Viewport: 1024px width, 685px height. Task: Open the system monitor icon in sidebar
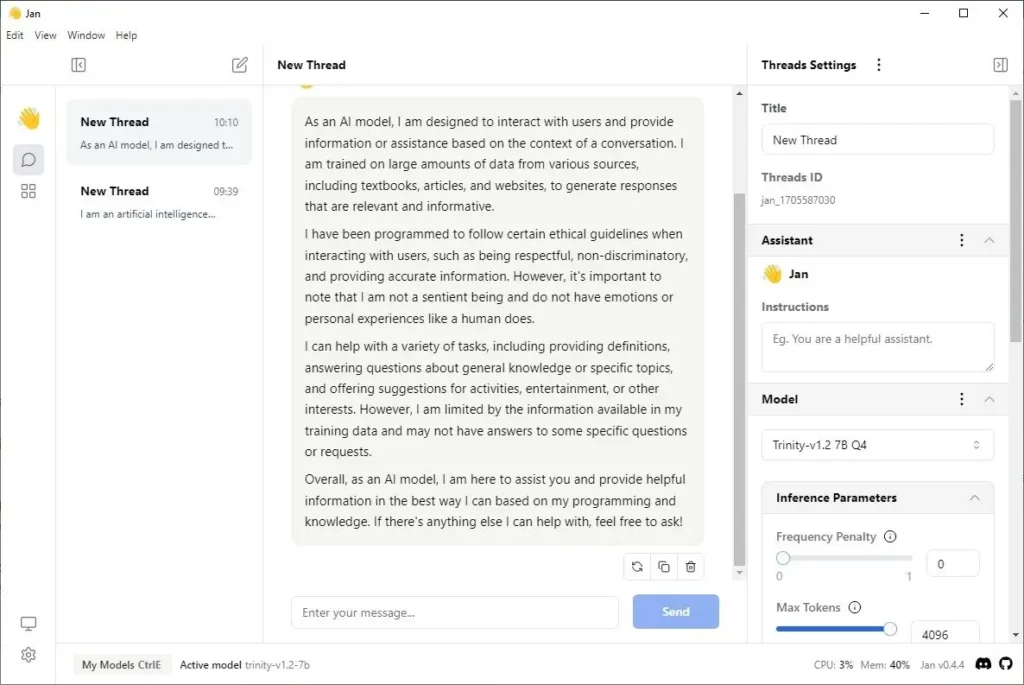[x=29, y=624]
